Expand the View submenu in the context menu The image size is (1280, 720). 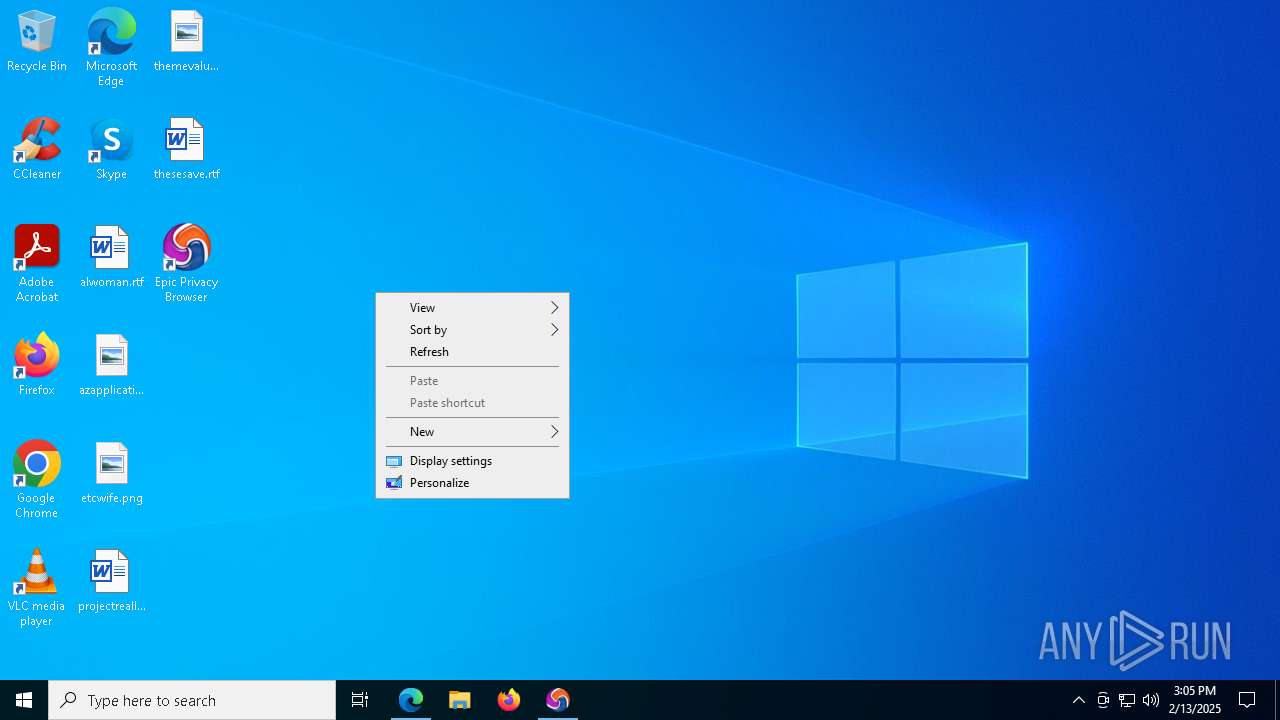[472, 308]
